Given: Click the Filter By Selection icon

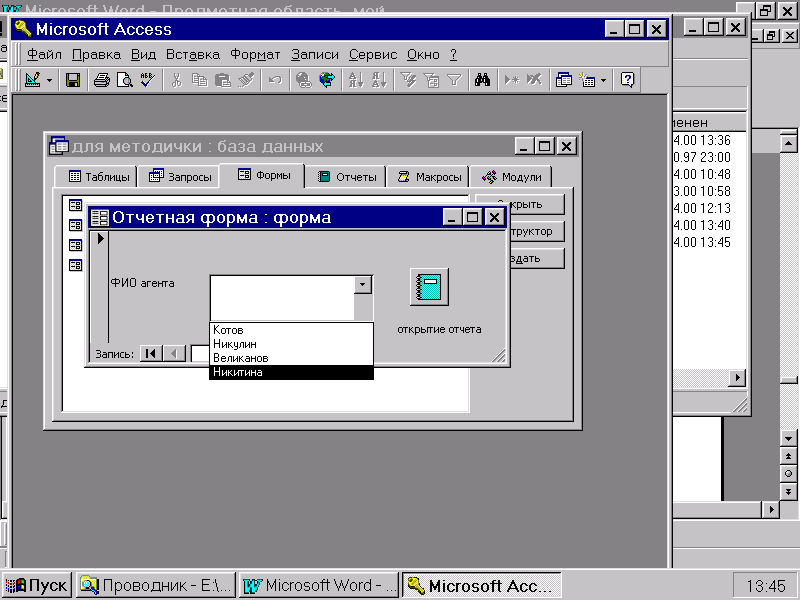Looking at the screenshot, I should [408, 80].
